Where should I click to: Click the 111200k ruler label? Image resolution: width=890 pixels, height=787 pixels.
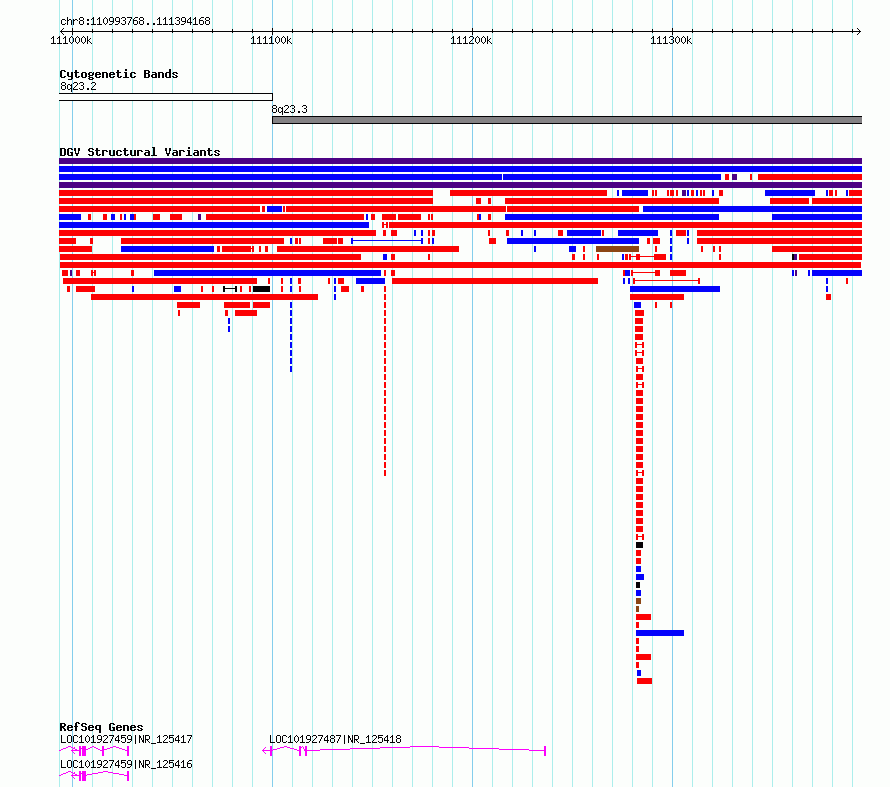(471, 40)
